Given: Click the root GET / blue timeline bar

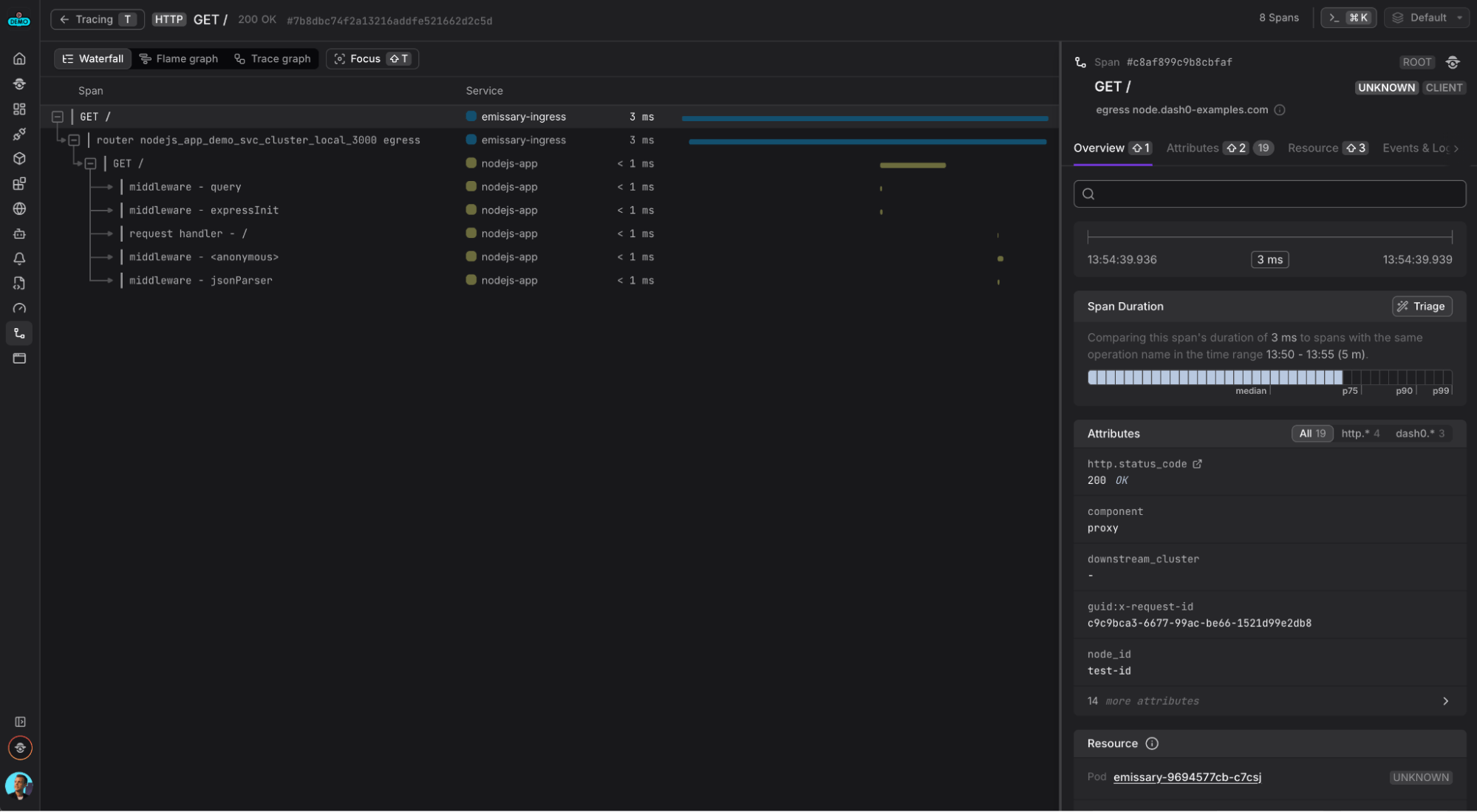Looking at the screenshot, I should coord(864,118).
